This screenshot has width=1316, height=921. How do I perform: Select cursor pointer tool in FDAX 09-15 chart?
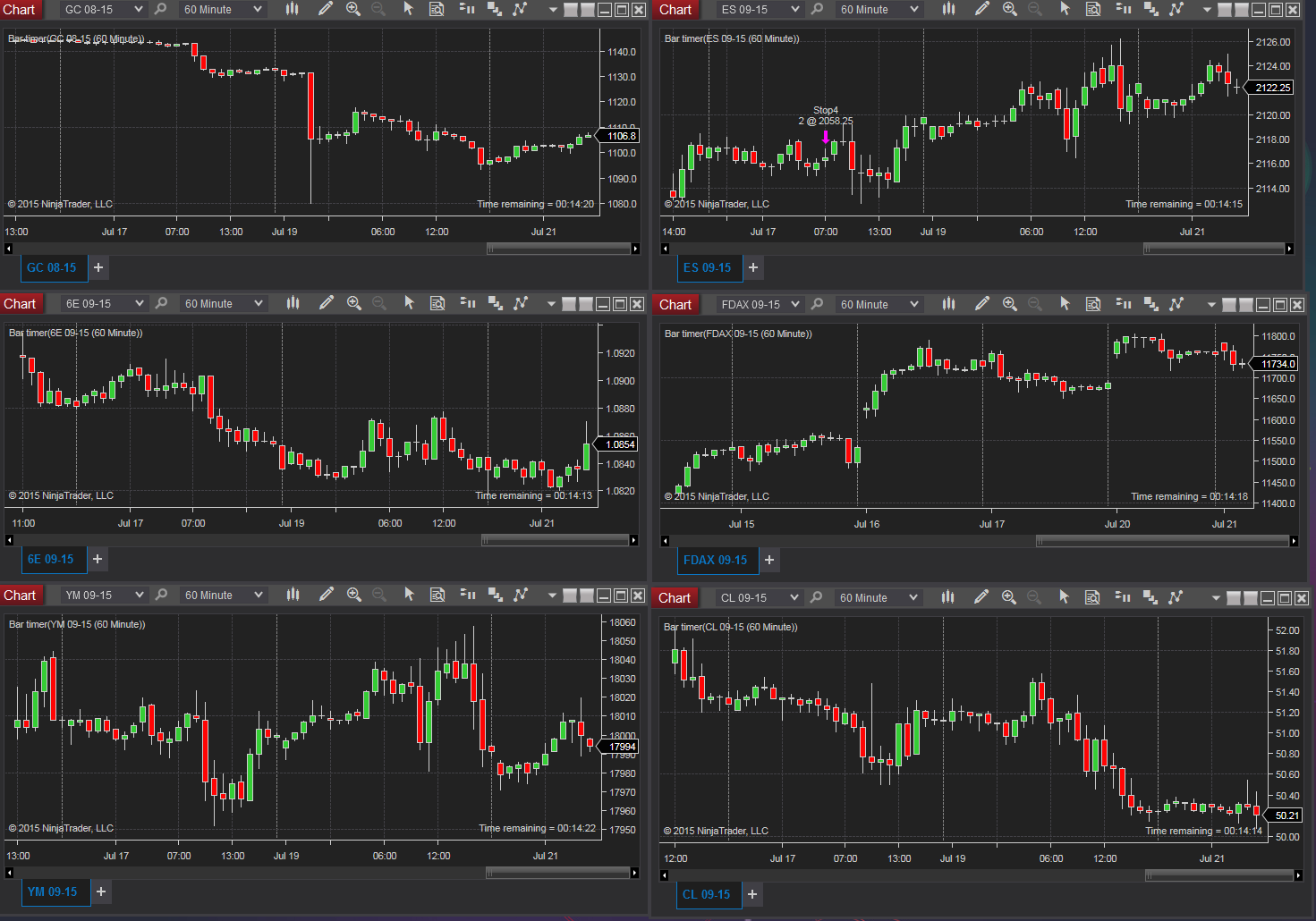[1066, 304]
